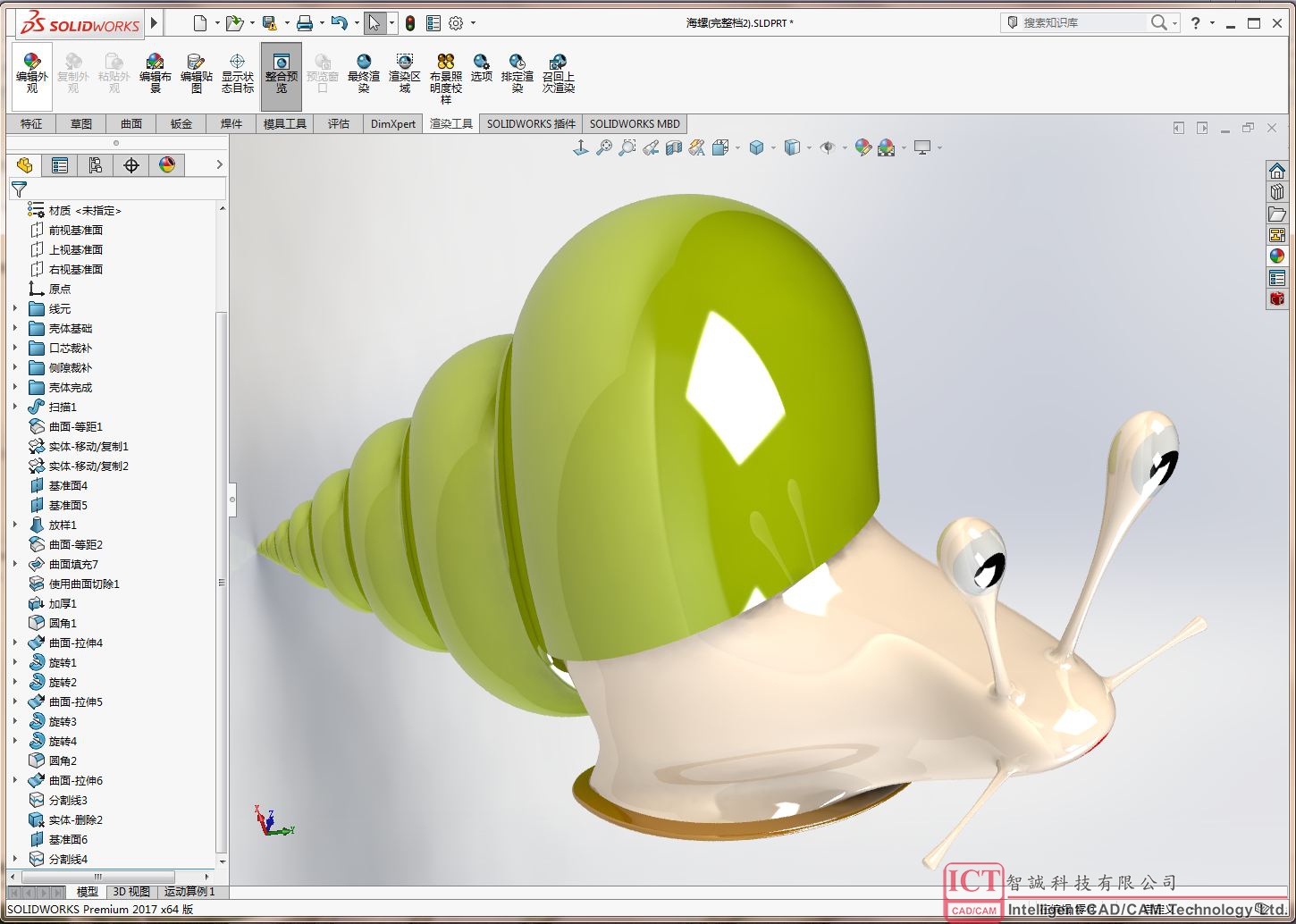Expand the 壳体基础 folder
1296x924 pixels.
pos(14,328)
